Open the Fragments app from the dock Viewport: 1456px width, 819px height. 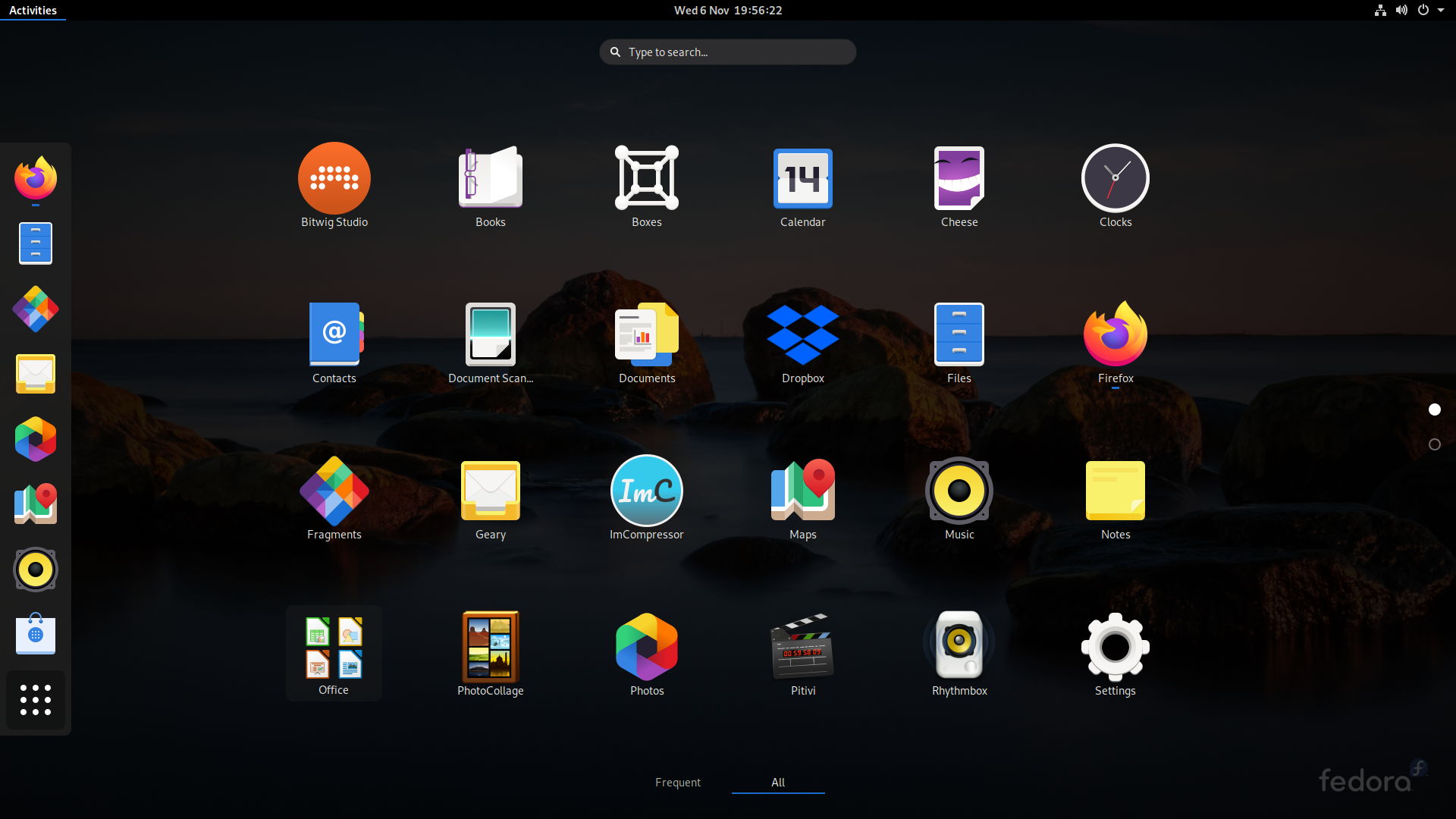[36, 309]
